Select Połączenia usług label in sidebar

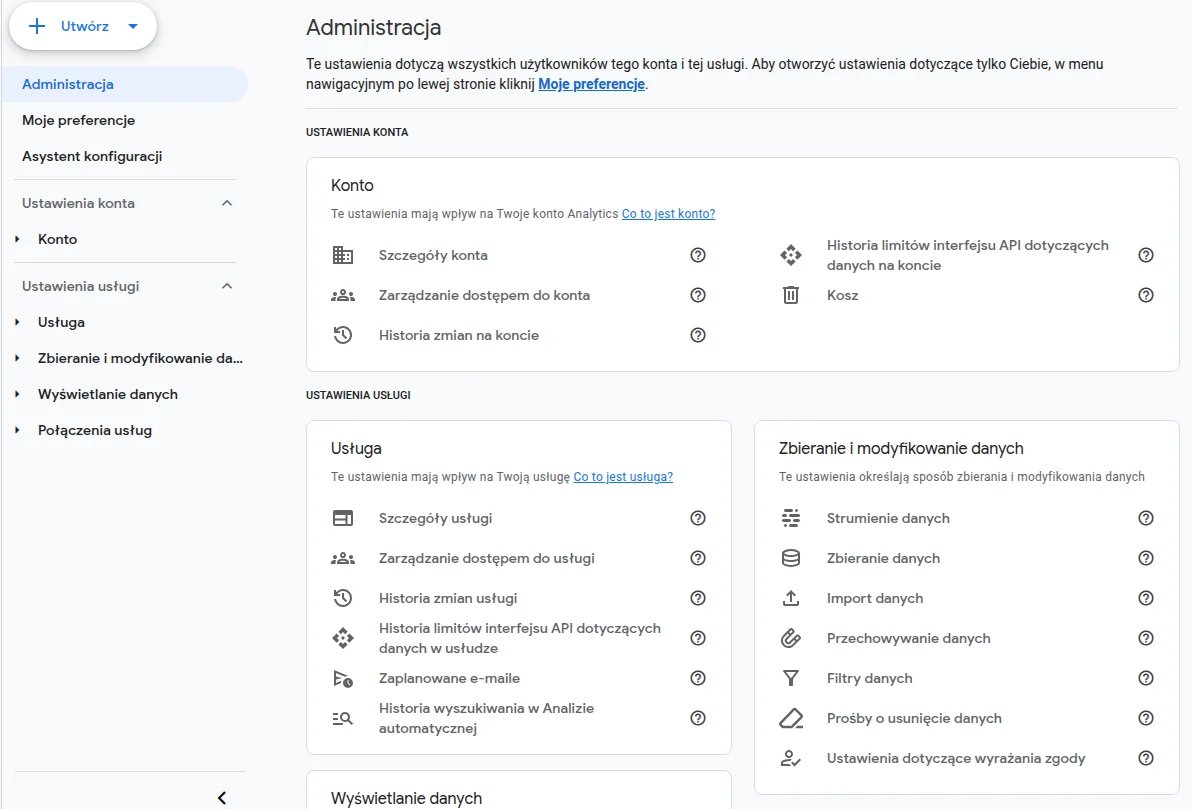tap(95, 430)
